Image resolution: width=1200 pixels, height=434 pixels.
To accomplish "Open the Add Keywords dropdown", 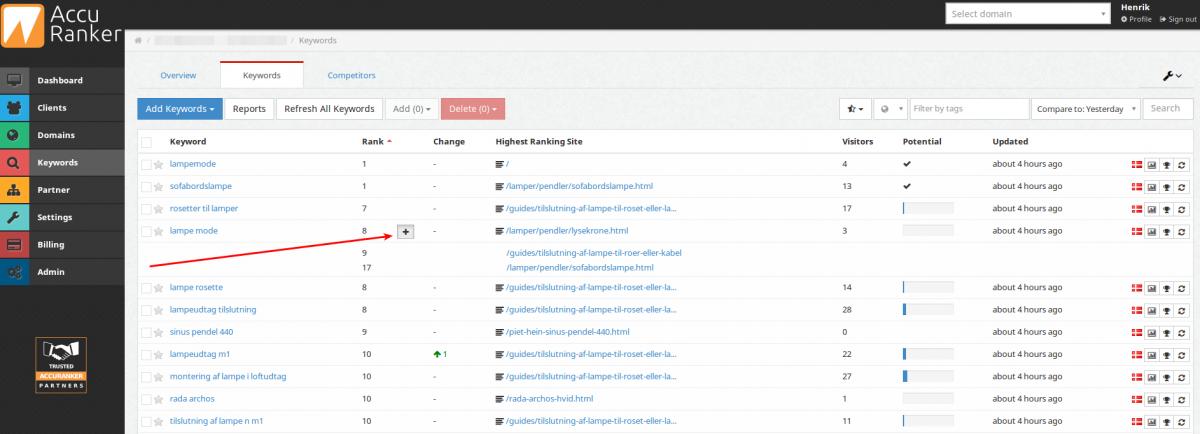I will pyautogui.click(x=180, y=108).
